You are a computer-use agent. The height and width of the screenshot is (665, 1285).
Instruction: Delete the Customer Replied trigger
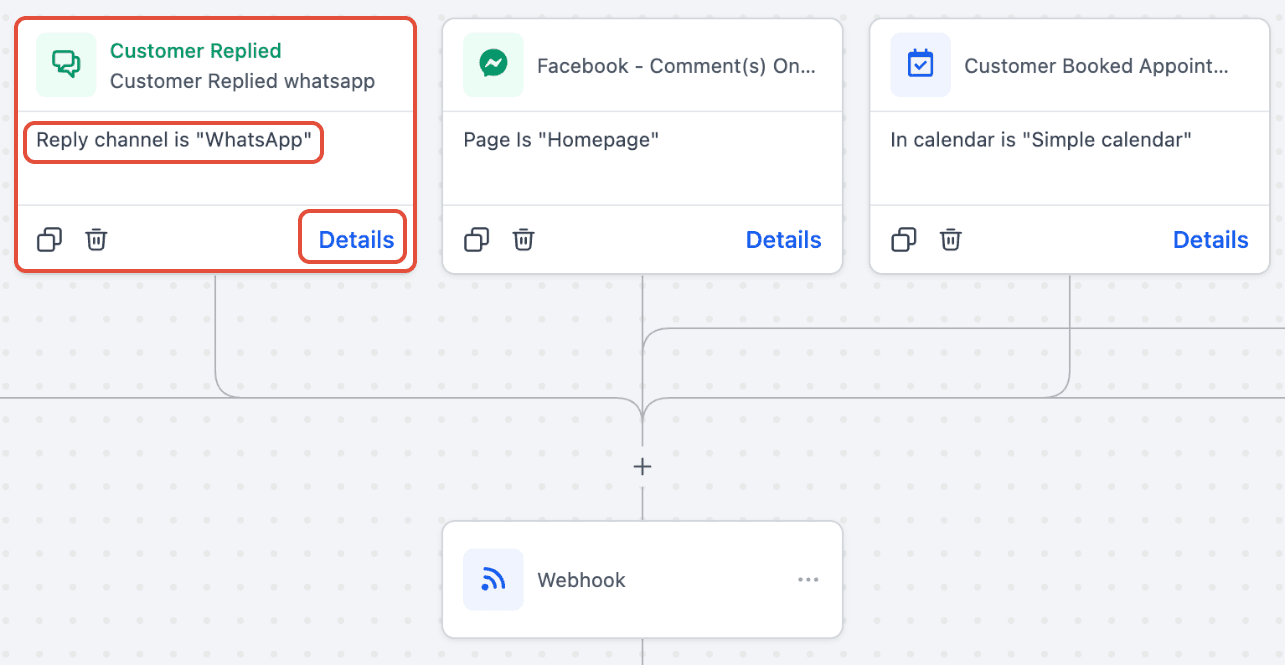pyautogui.click(x=96, y=240)
